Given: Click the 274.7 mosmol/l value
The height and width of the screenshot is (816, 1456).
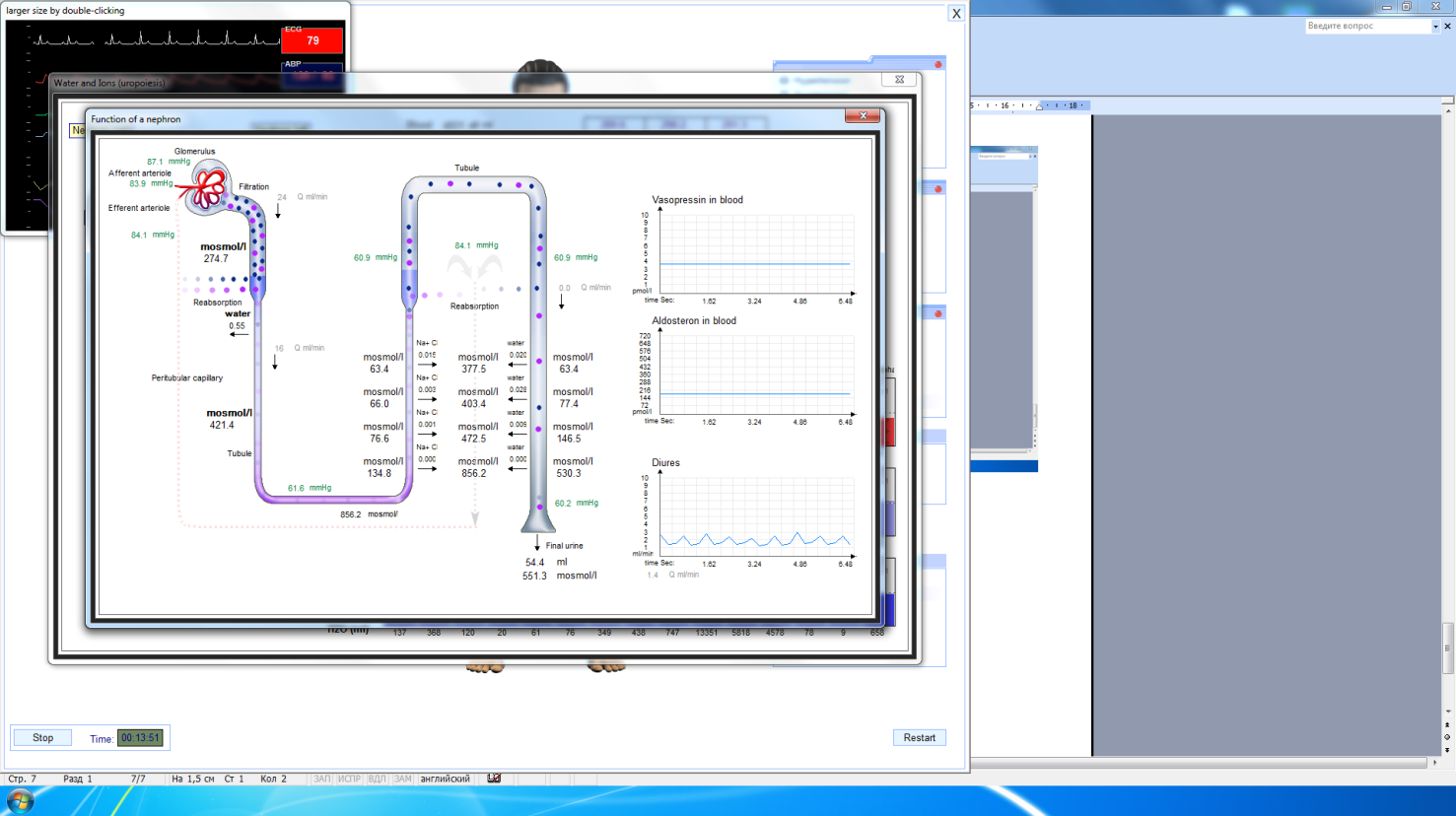Looking at the screenshot, I should click(216, 259).
